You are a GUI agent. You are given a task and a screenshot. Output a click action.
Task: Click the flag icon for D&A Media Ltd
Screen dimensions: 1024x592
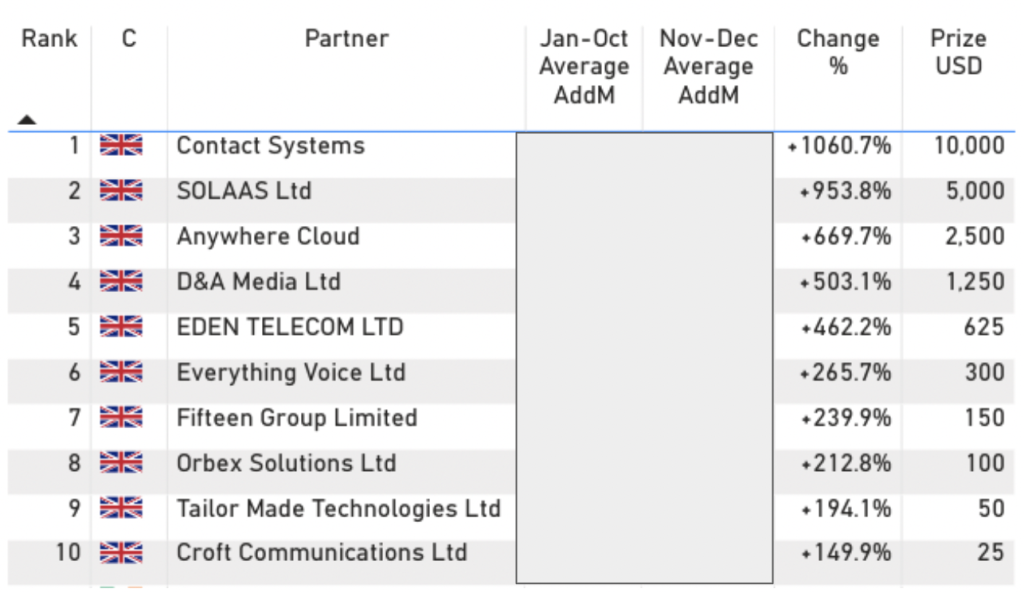pos(121,282)
